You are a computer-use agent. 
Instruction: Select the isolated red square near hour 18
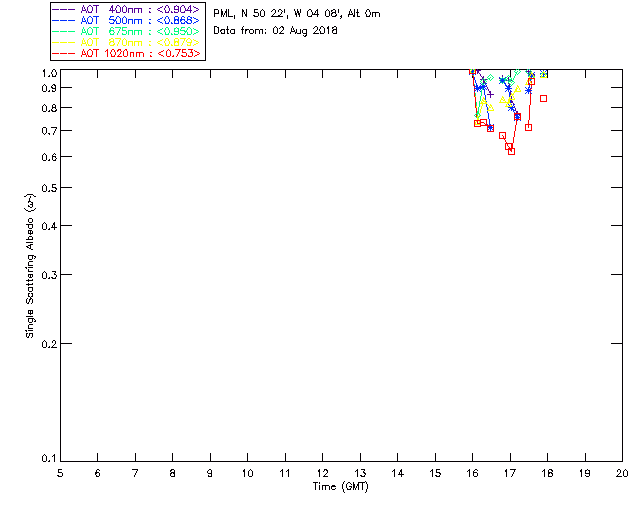coord(543,98)
